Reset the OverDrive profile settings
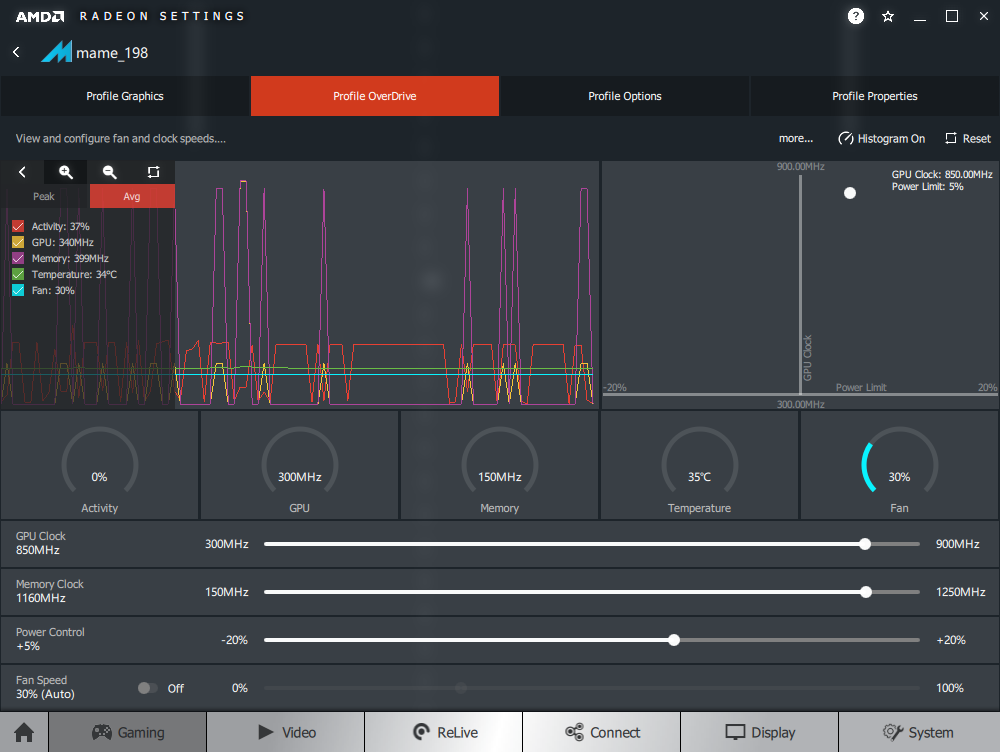Image resolution: width=1000 pixels, height=752 pixels. point(967,139)
